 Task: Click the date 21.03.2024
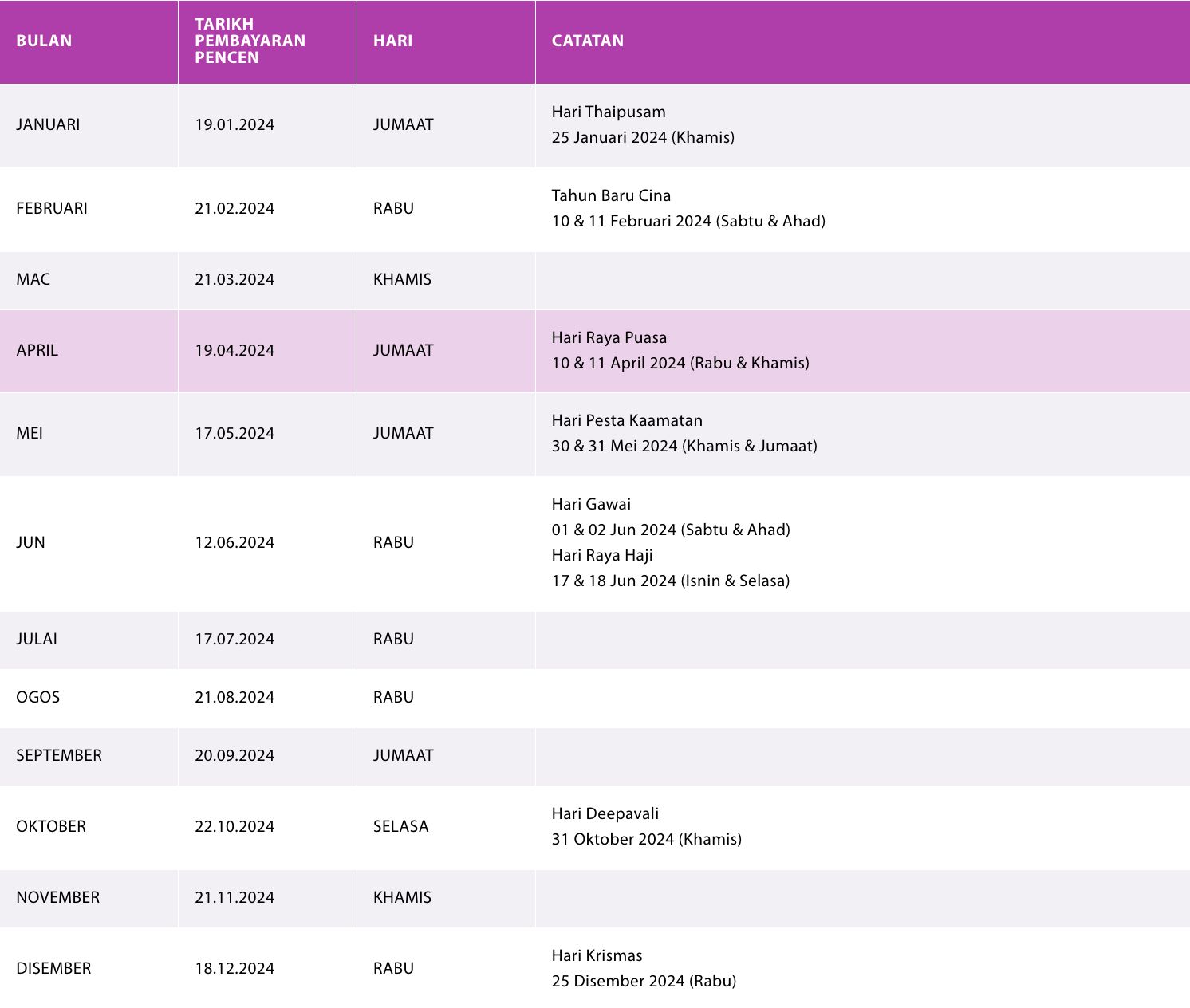[234, 279]
